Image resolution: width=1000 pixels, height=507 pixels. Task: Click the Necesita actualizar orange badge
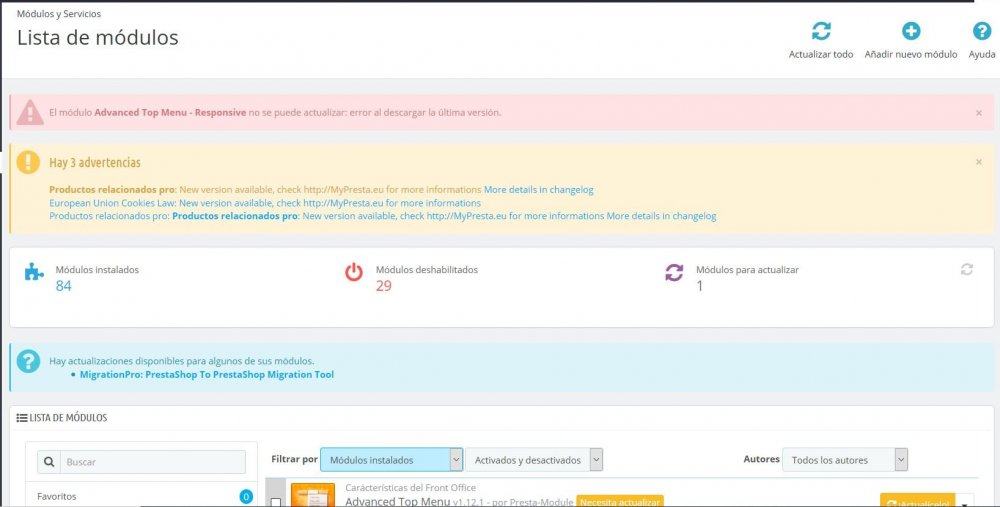(620, 502)
